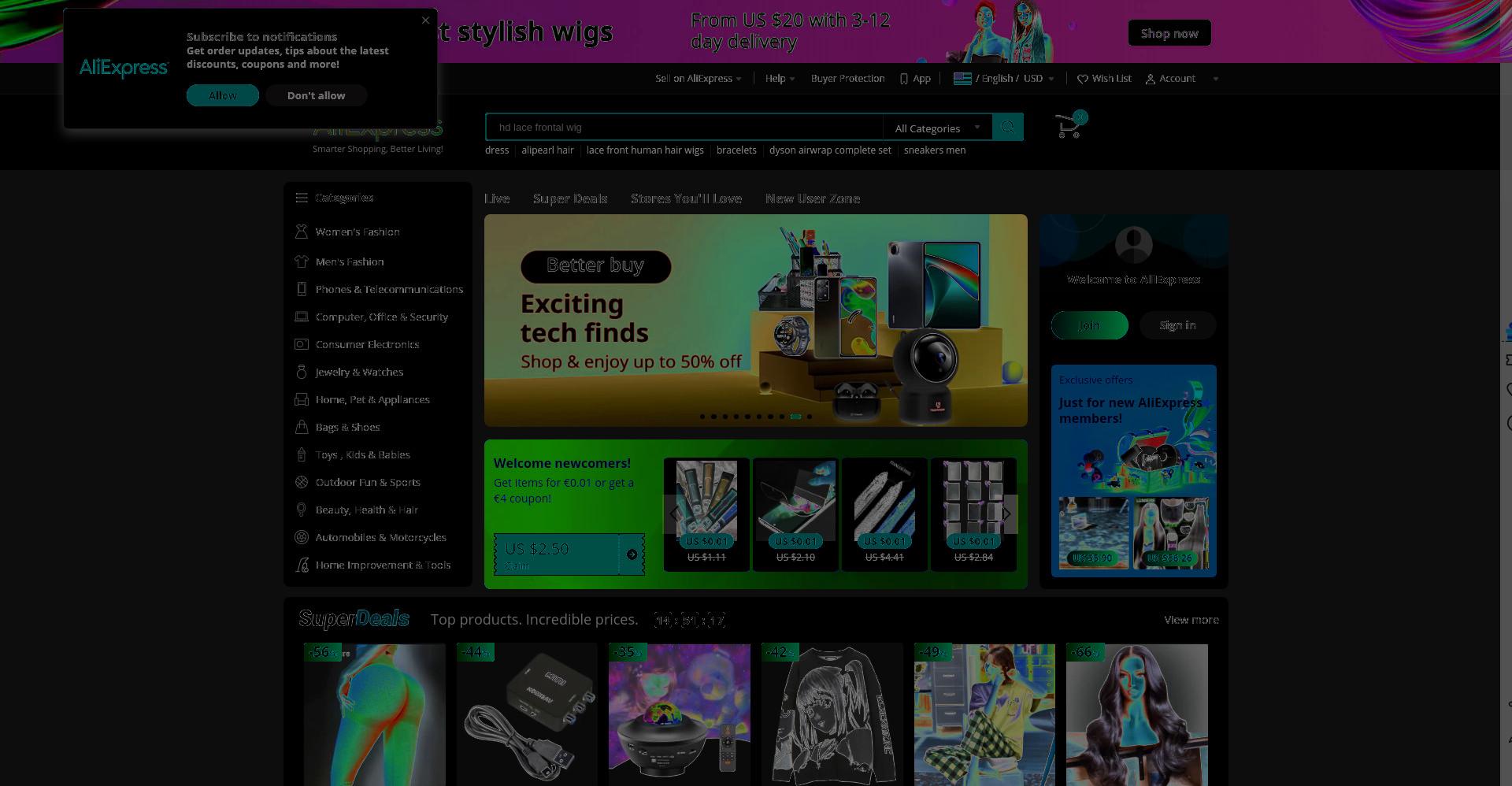This screenshot has height=786, width=1512.
Task: Allow notification subscription
Action: (223, 95)
